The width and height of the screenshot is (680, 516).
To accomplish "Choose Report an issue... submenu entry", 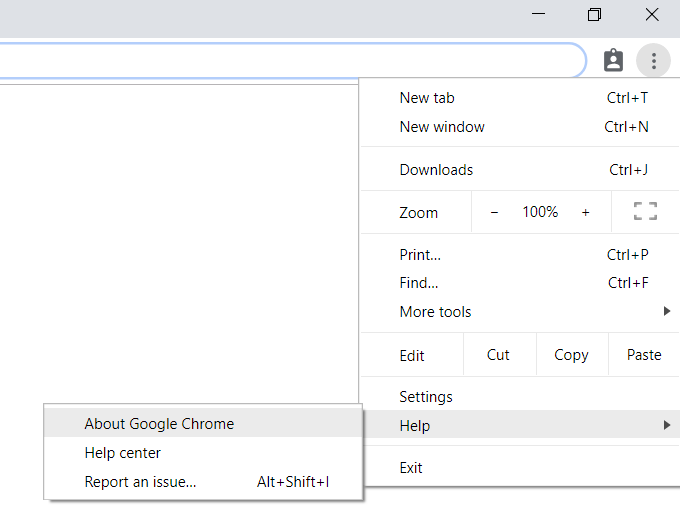I will [203, 481].
